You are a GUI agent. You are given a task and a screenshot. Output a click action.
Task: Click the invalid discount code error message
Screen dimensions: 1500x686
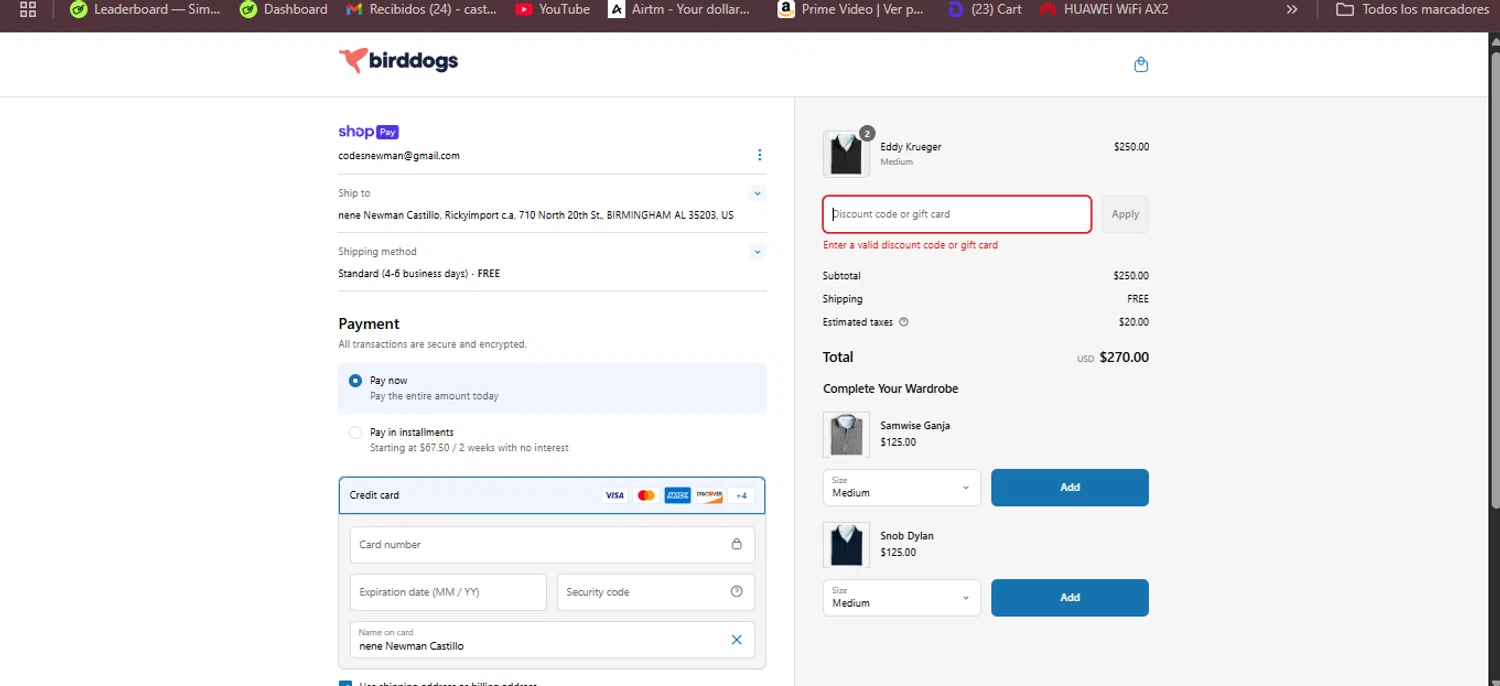click(910, 245)
